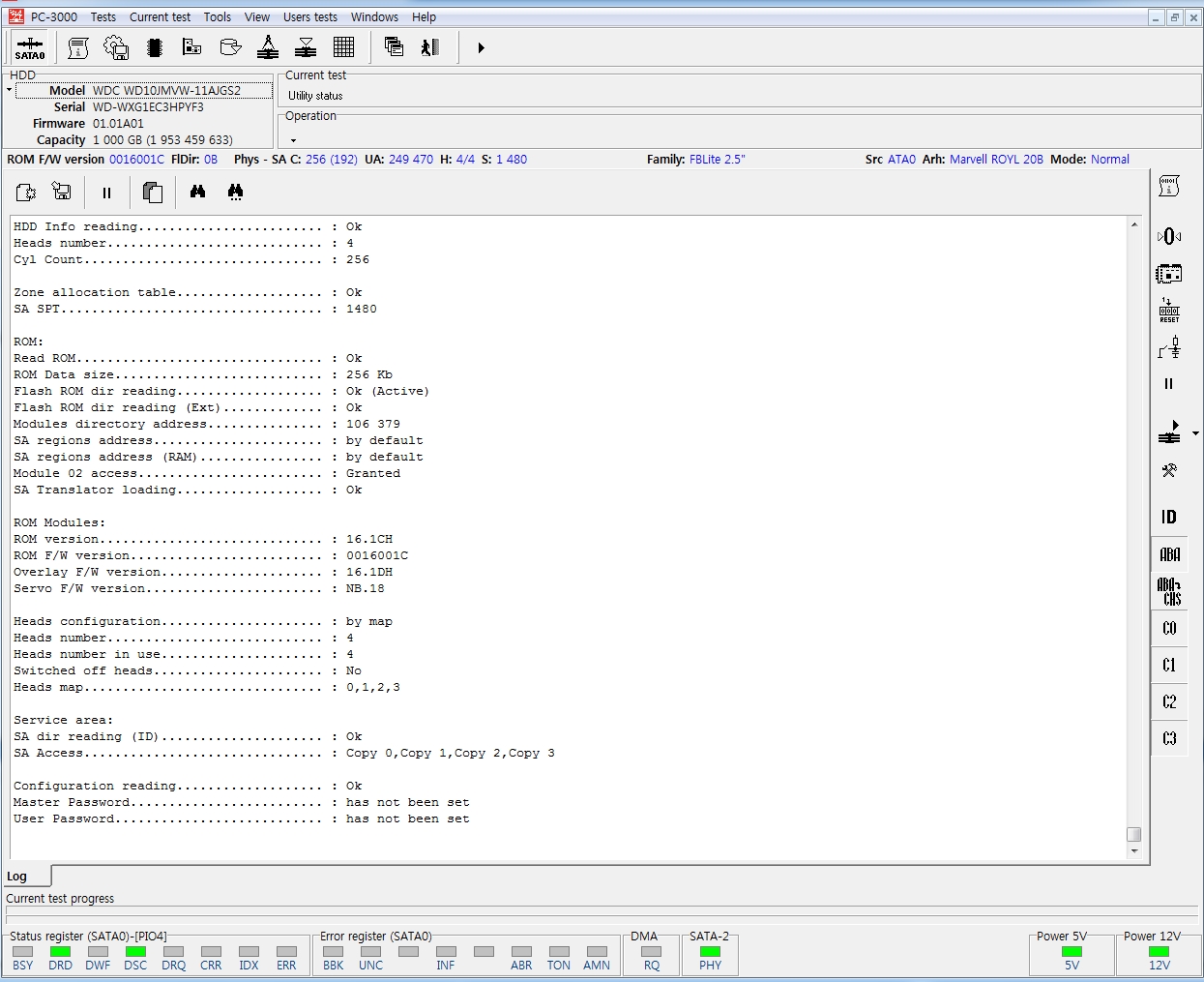The height and width of the screenshot is (982, 1204).
Task: Click the ID button in right sidebar
Action: click(x=1169, y=517)
